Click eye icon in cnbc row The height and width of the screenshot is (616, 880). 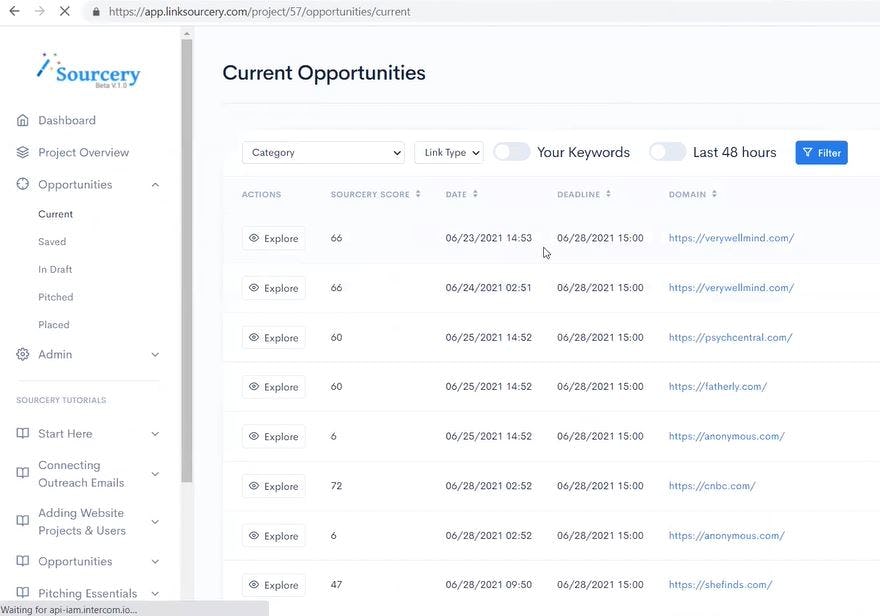pos(254,486)
